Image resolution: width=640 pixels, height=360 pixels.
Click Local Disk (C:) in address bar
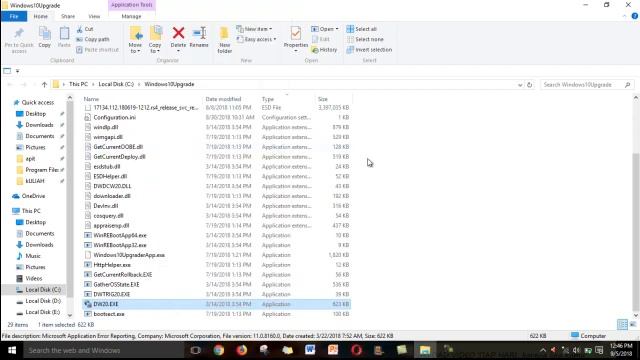[x=116, y=84]
